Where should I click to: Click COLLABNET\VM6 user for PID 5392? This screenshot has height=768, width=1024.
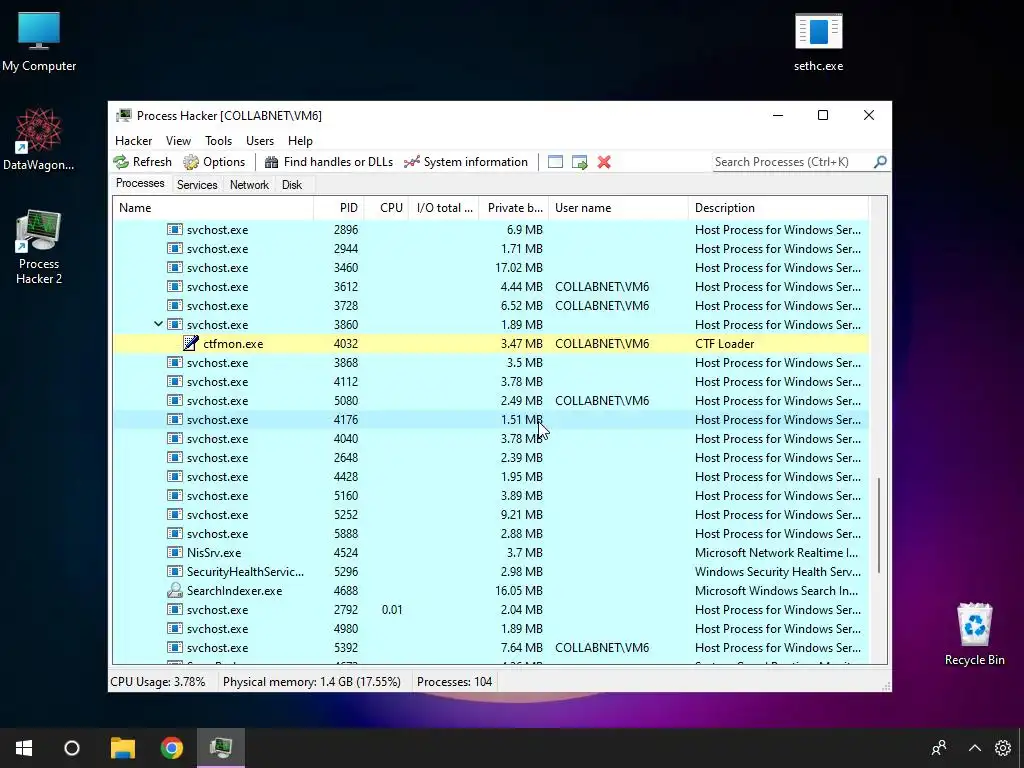[601, 648]
